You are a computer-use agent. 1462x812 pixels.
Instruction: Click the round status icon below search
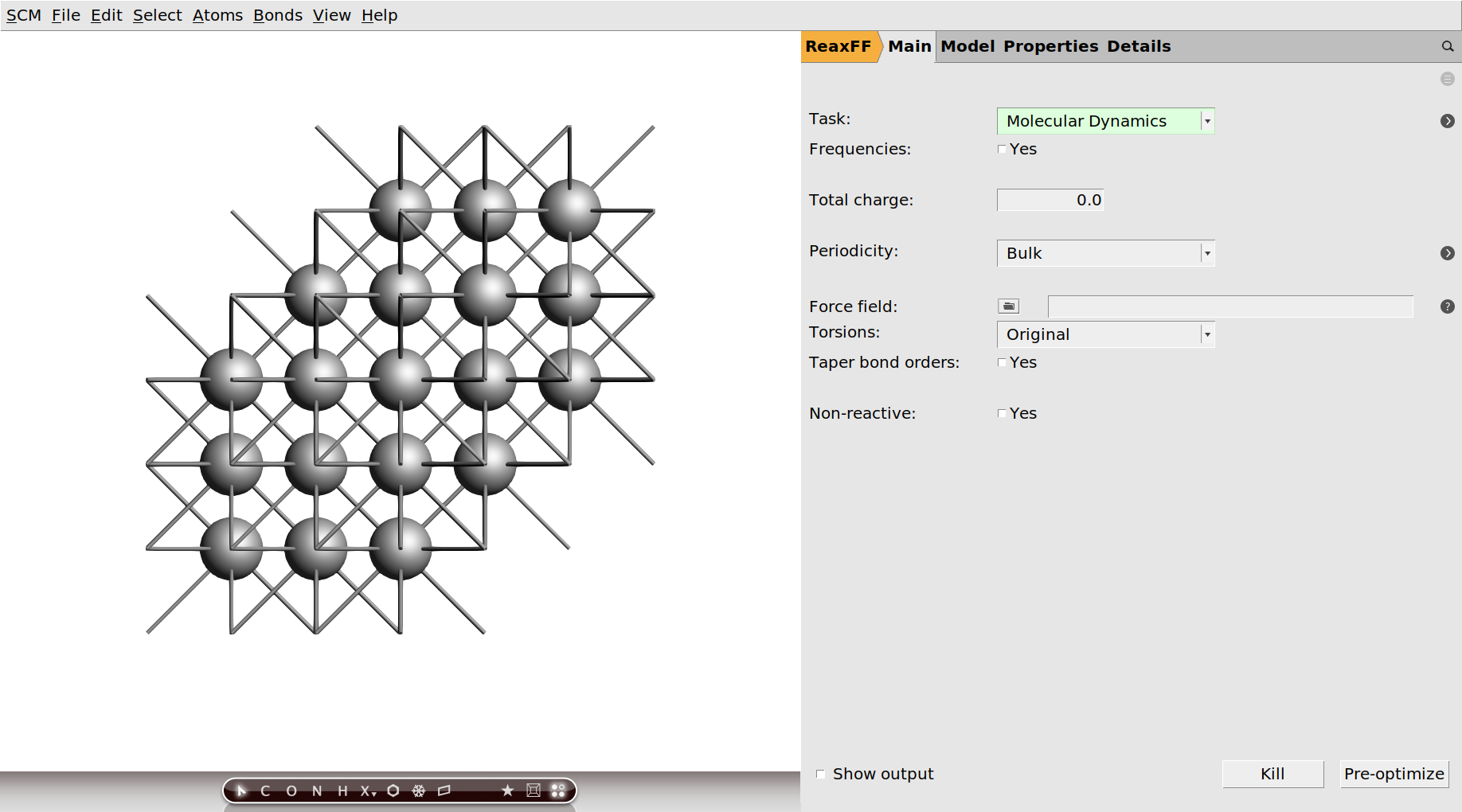point(1448,79)
